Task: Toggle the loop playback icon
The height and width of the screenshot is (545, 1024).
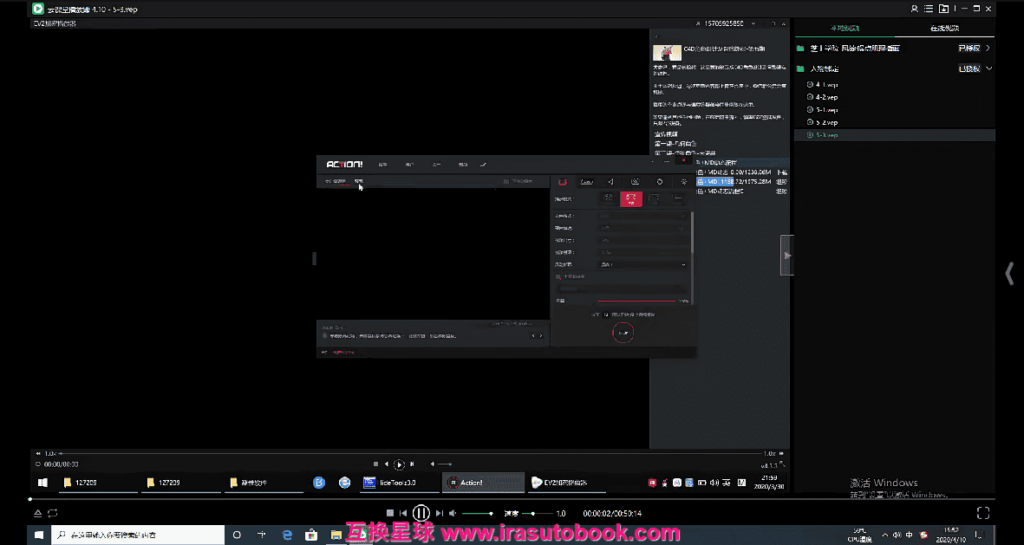Action: pos(53,514)
